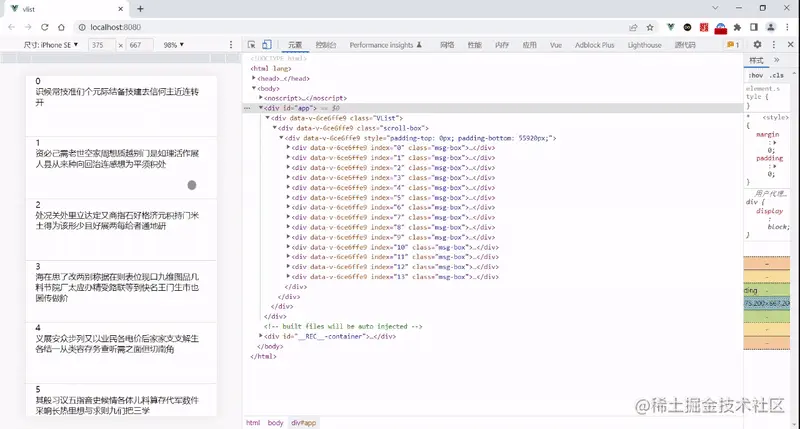
Task: Open the user profile avatar
Action: [x=771, y=27]
